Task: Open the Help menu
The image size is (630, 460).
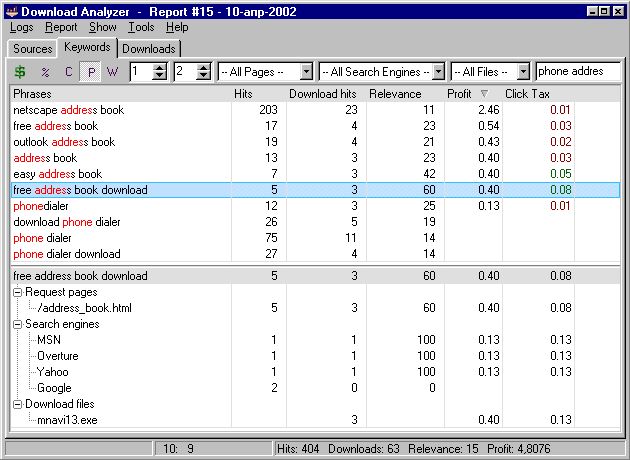Action: tap(177, 27)
